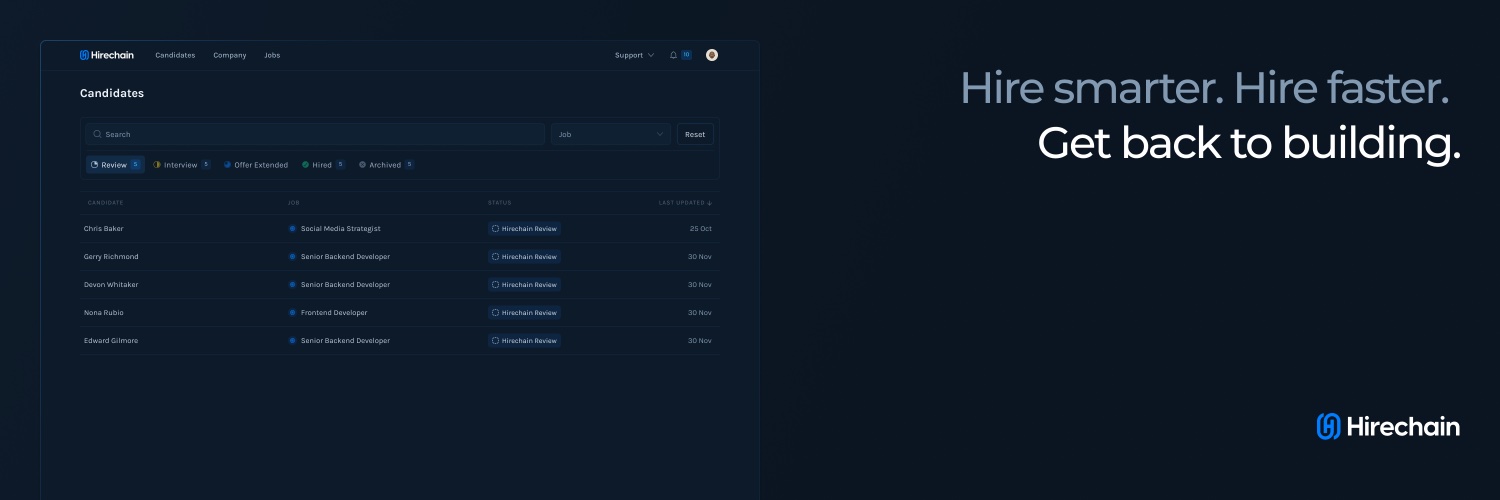Image resolution: width=1500 pixels, height=500 pixels.
Task: Open the Job filter dropdown
Action: pos(611,134)
